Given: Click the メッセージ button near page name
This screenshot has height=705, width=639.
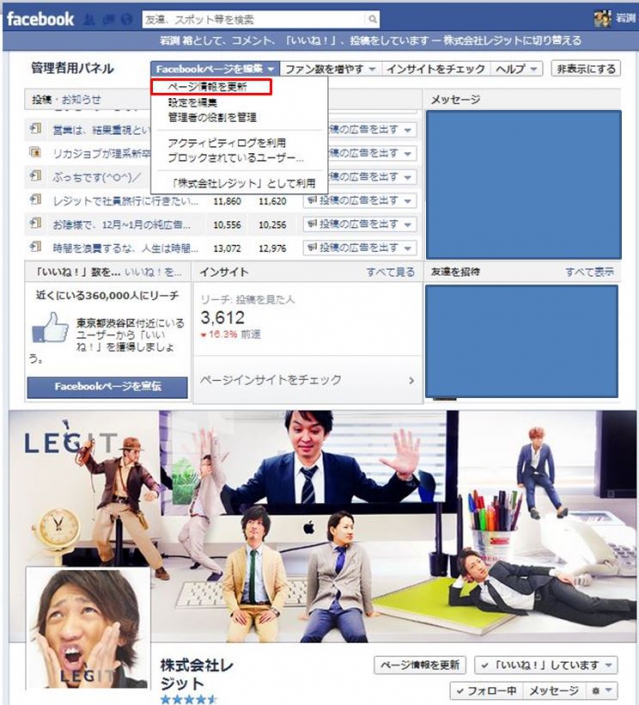Looking at the screenshot, I should (554, 691).
